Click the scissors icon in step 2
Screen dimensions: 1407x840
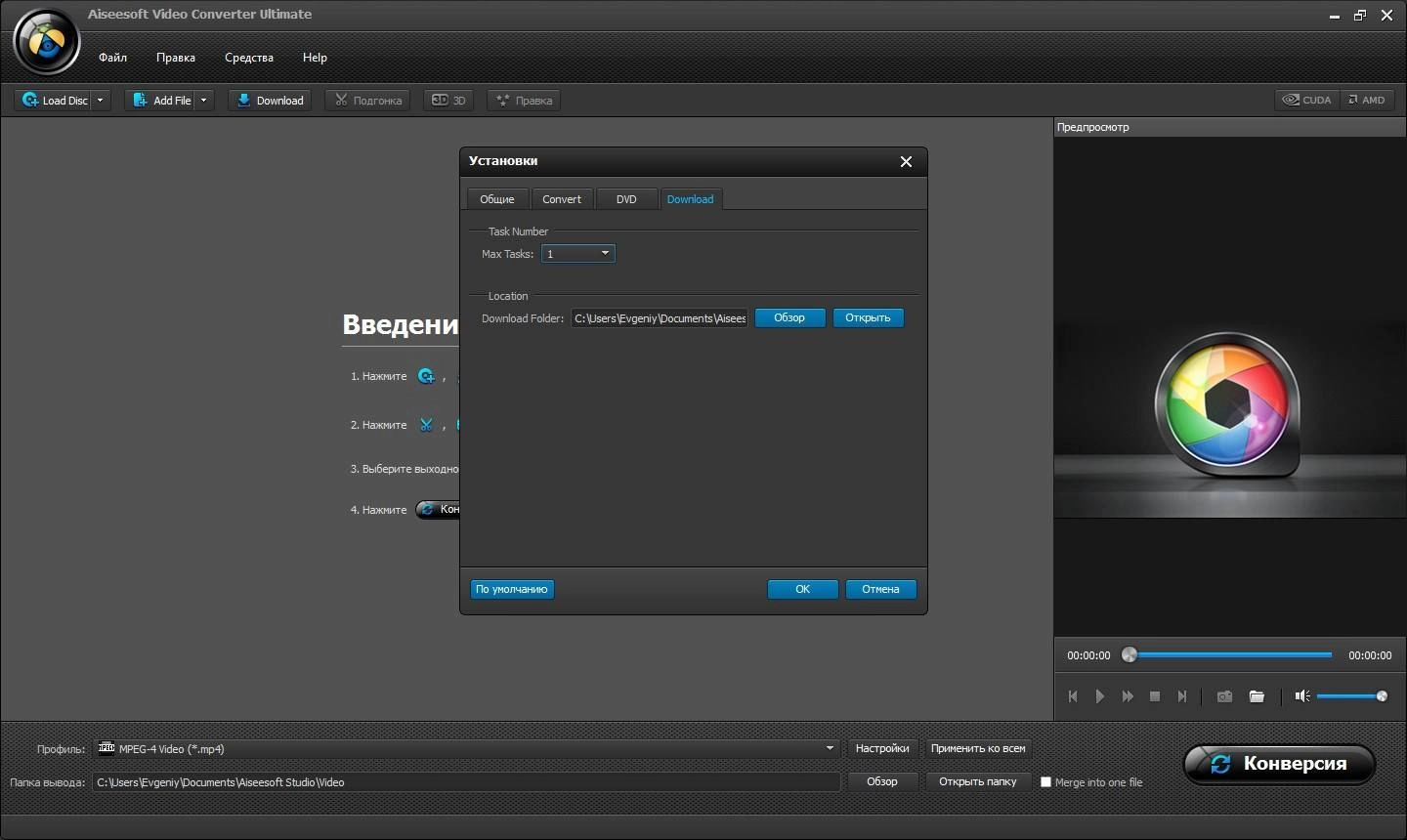pos(426,425)
